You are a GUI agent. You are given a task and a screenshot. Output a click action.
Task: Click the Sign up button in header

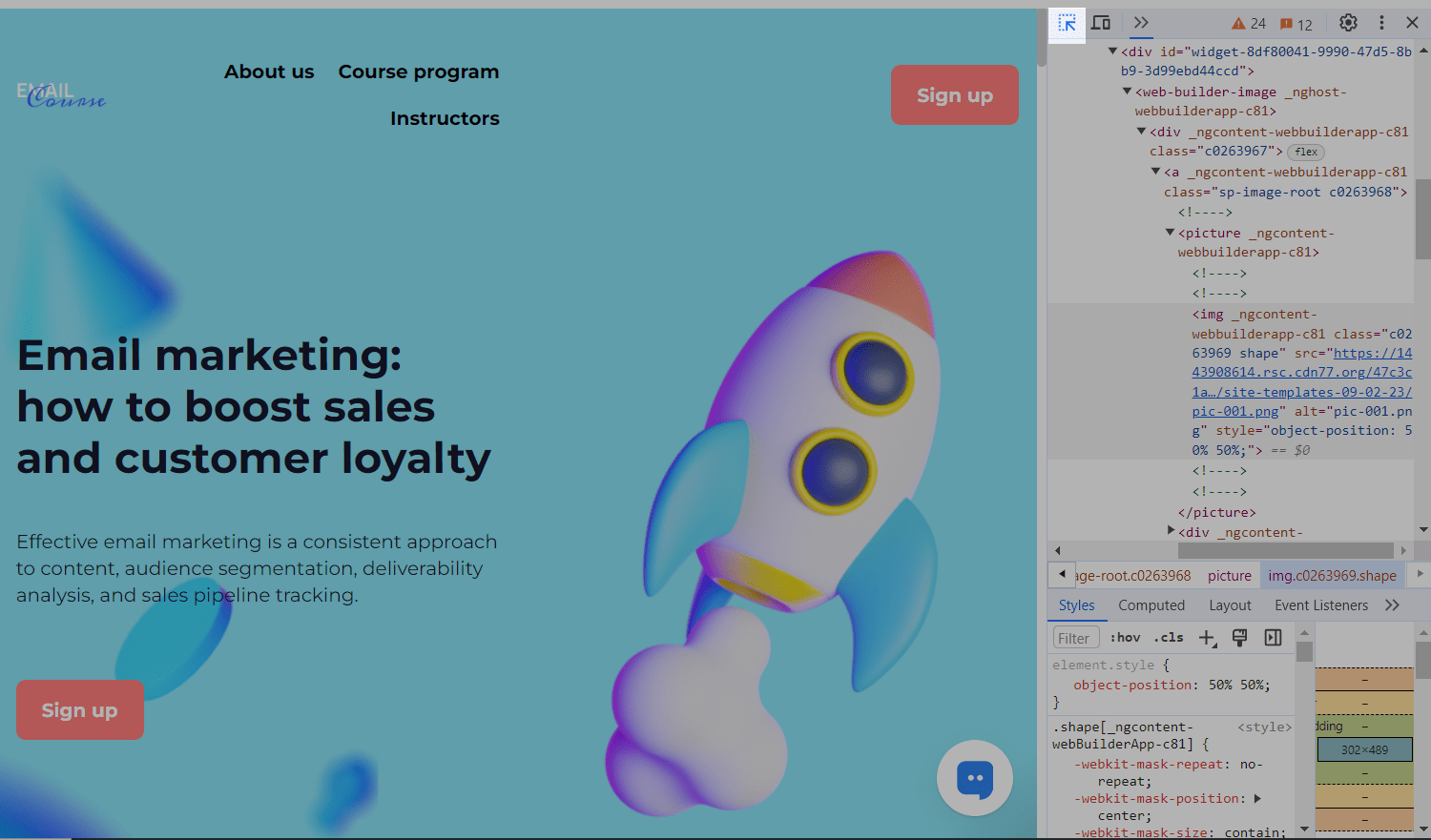point(954,95)
